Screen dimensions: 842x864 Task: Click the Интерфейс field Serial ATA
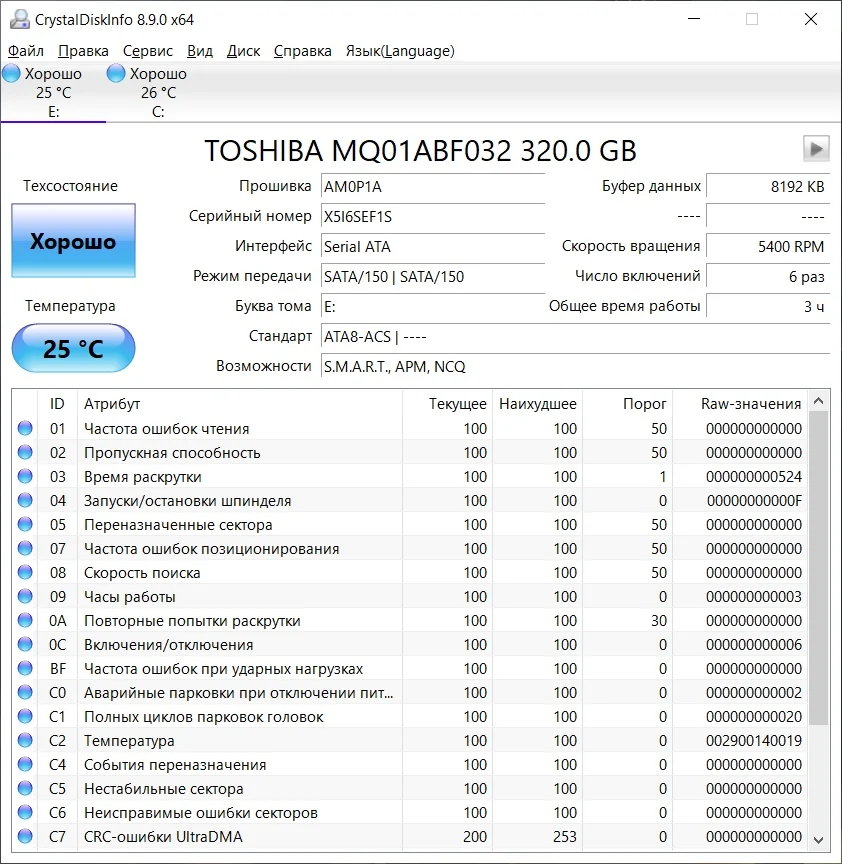pos(433,246)
